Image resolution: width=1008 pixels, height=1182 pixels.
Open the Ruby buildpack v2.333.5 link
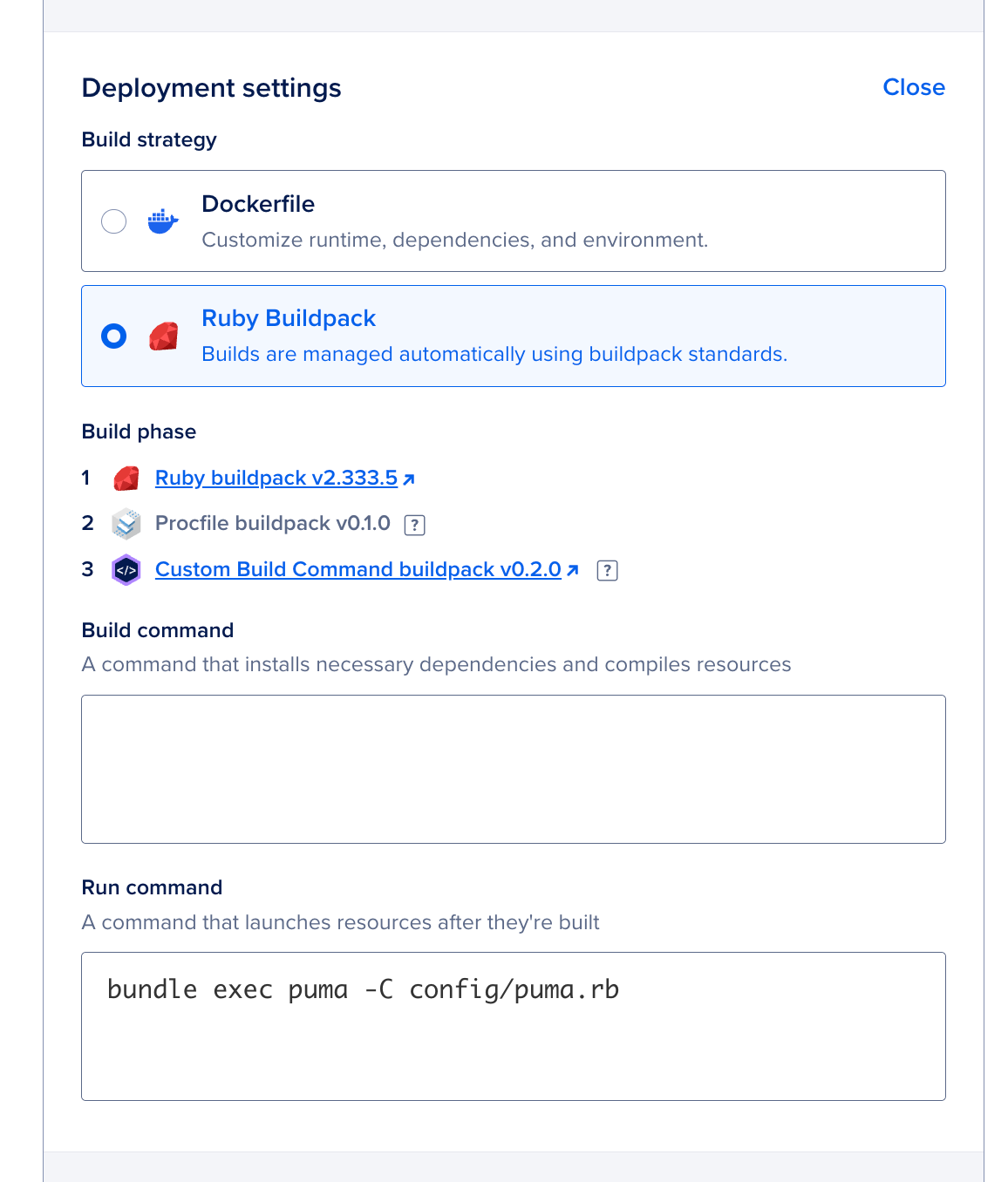[x=276, y=478]
